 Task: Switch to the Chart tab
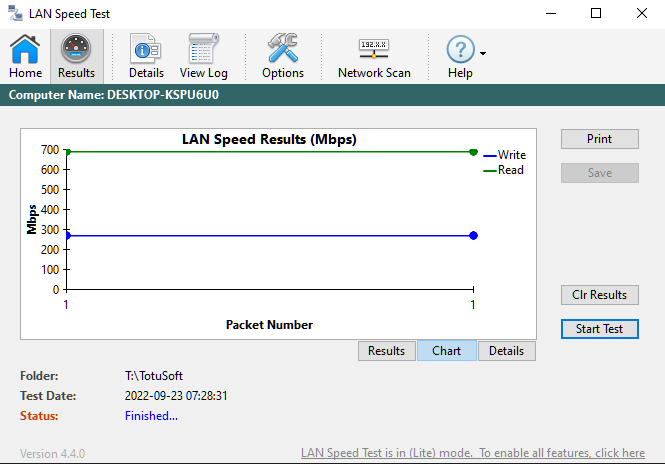pyautogui.click(x=446, y=351)
